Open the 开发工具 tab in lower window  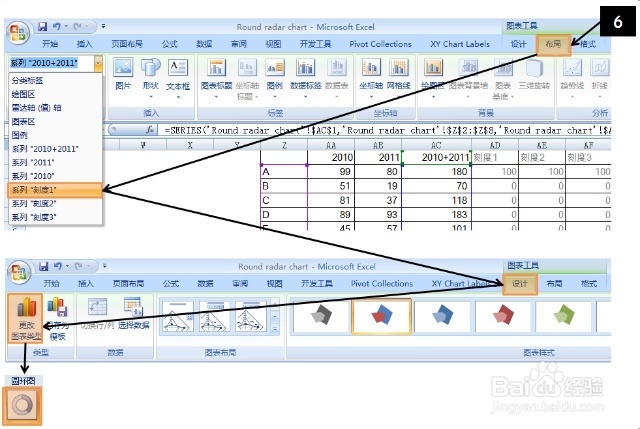[x=317, y=284]
